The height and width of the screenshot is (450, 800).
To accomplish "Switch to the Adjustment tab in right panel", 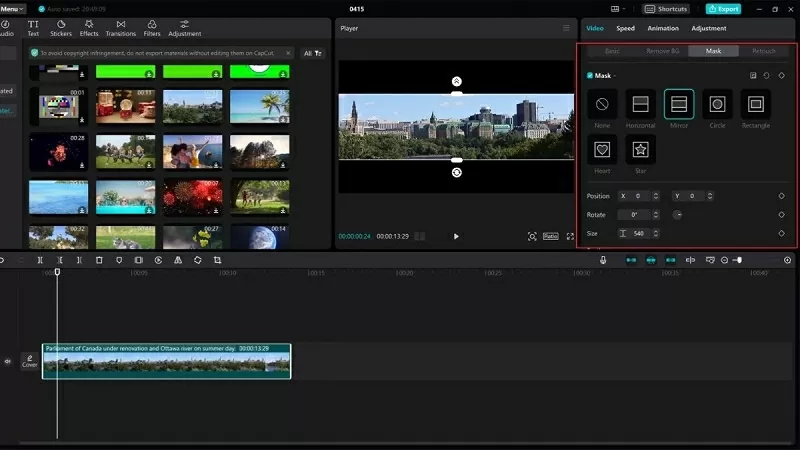I will pos(709,28).
